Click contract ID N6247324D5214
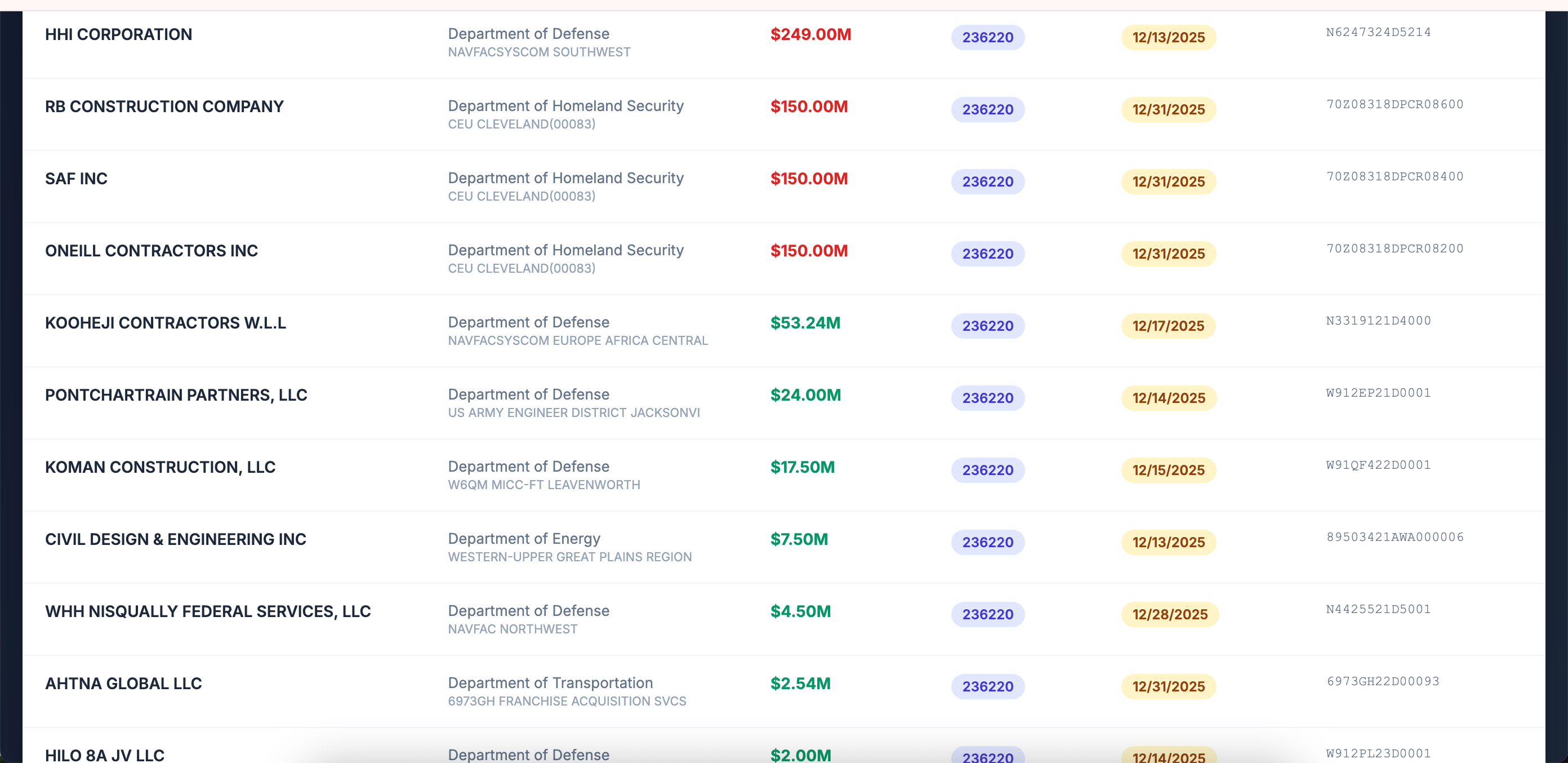The width and height of the screenshot is (1568, 763). point(1378,32)
